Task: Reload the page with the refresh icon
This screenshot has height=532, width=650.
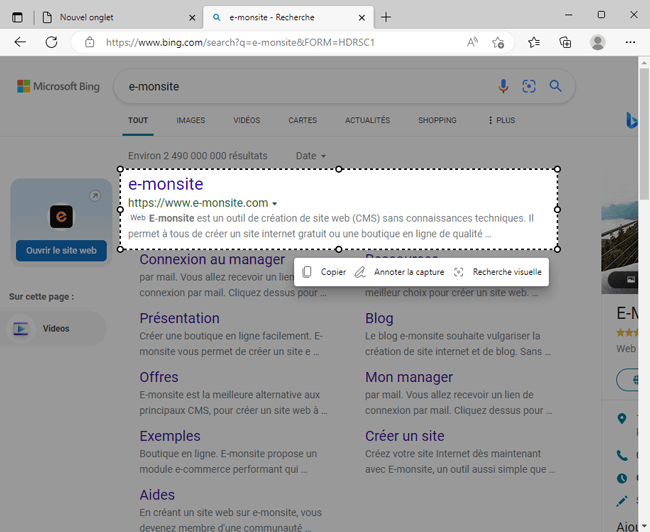Action: (x=51, y=42)
